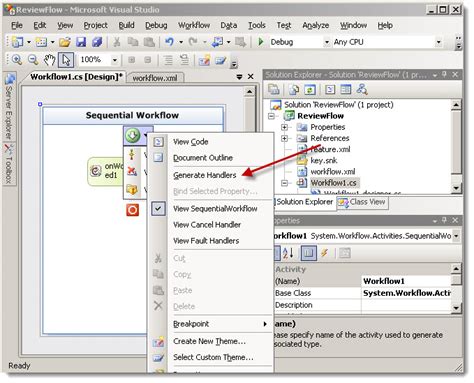The image size is (474, 383).
Task: Collapse the Workflow1.cs tree node
Action: pyautogui.click(x=284, y=183)
